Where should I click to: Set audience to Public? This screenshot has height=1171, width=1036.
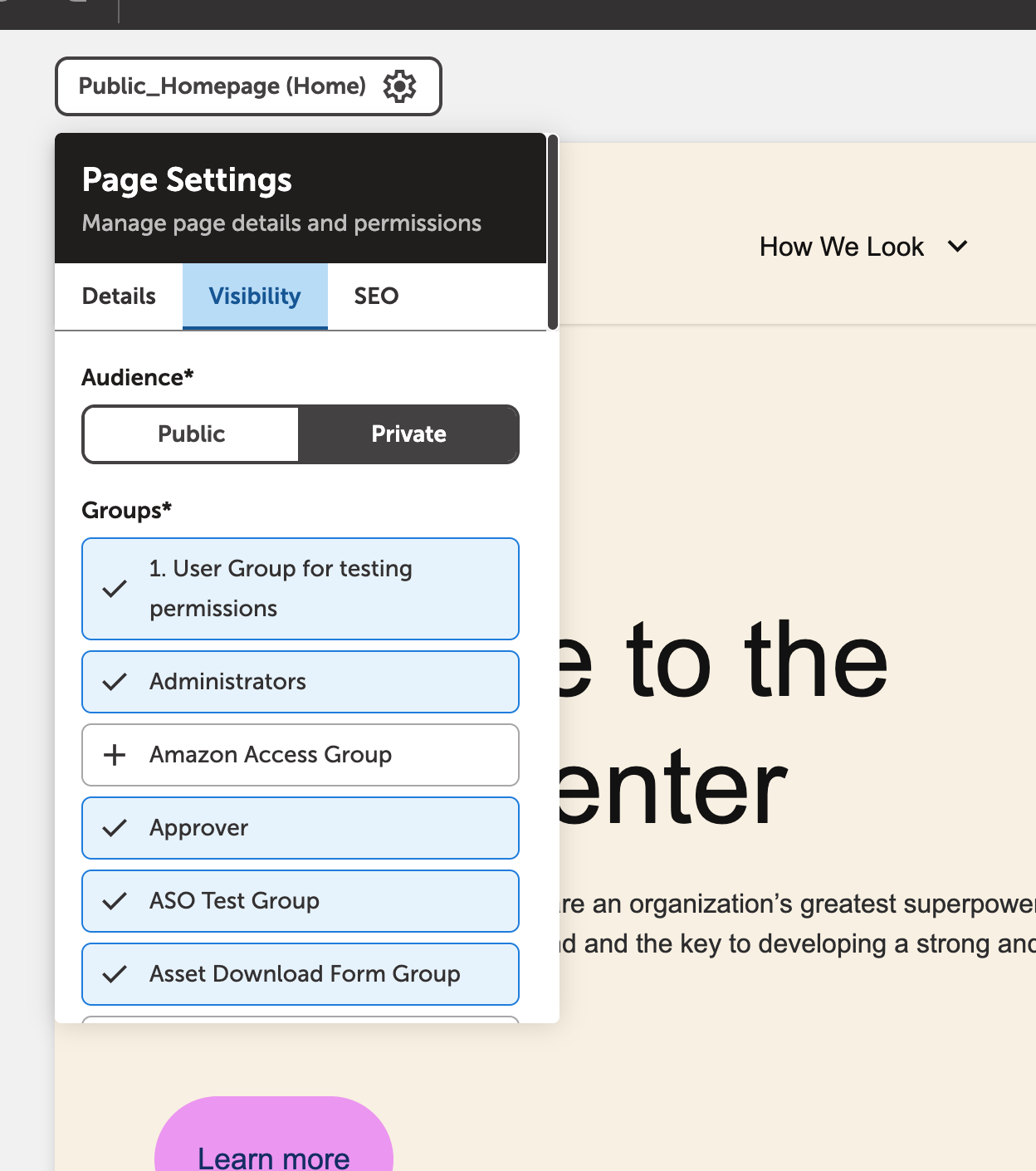click(x=192, y=434)
